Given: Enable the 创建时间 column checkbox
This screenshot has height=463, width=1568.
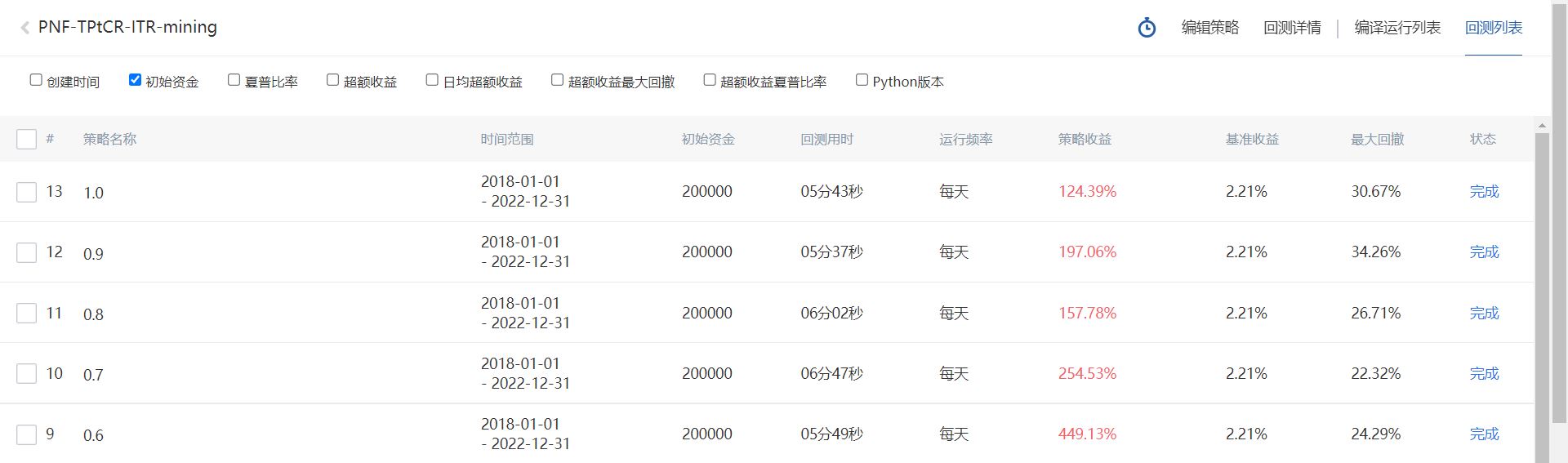Looking at the screenshot, I should [36, 80].
